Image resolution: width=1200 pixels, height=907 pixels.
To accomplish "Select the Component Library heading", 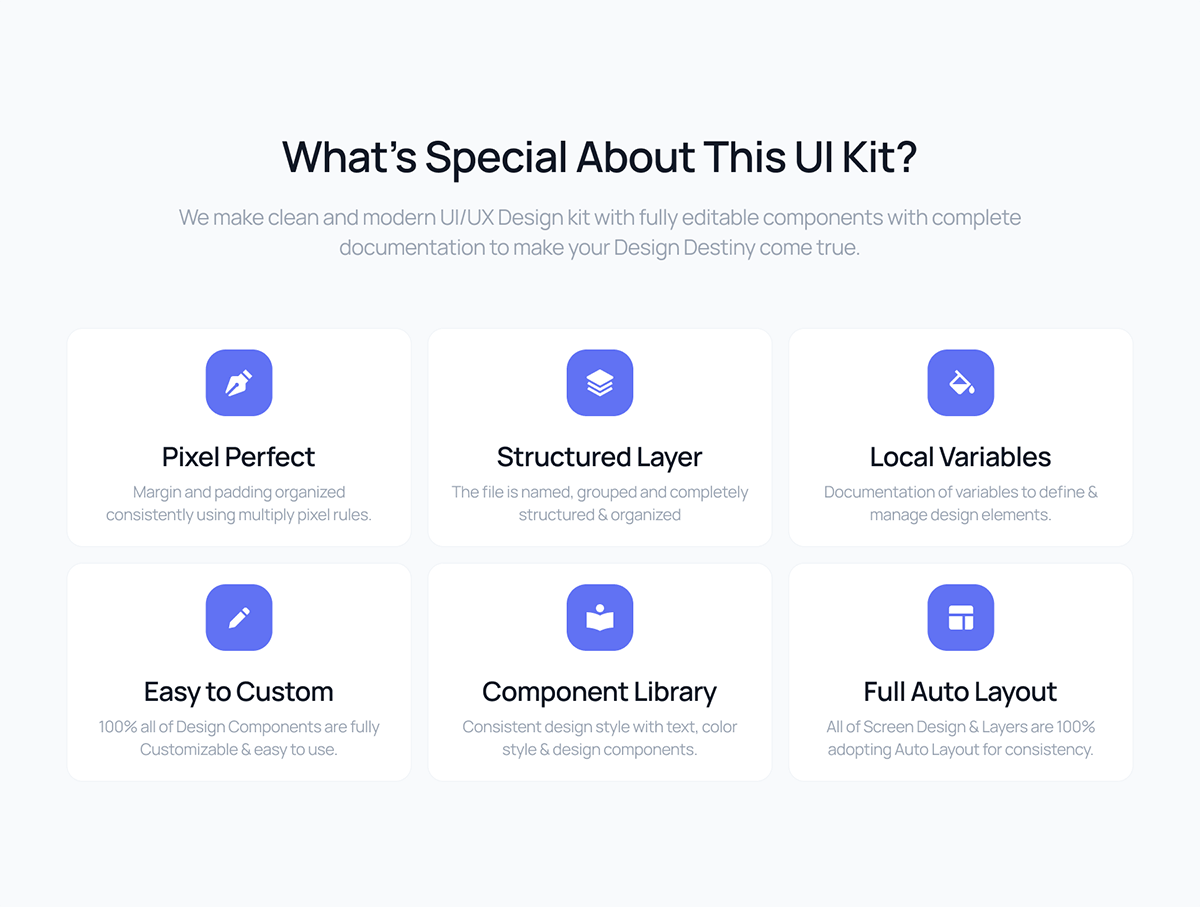I will (600, 692).
